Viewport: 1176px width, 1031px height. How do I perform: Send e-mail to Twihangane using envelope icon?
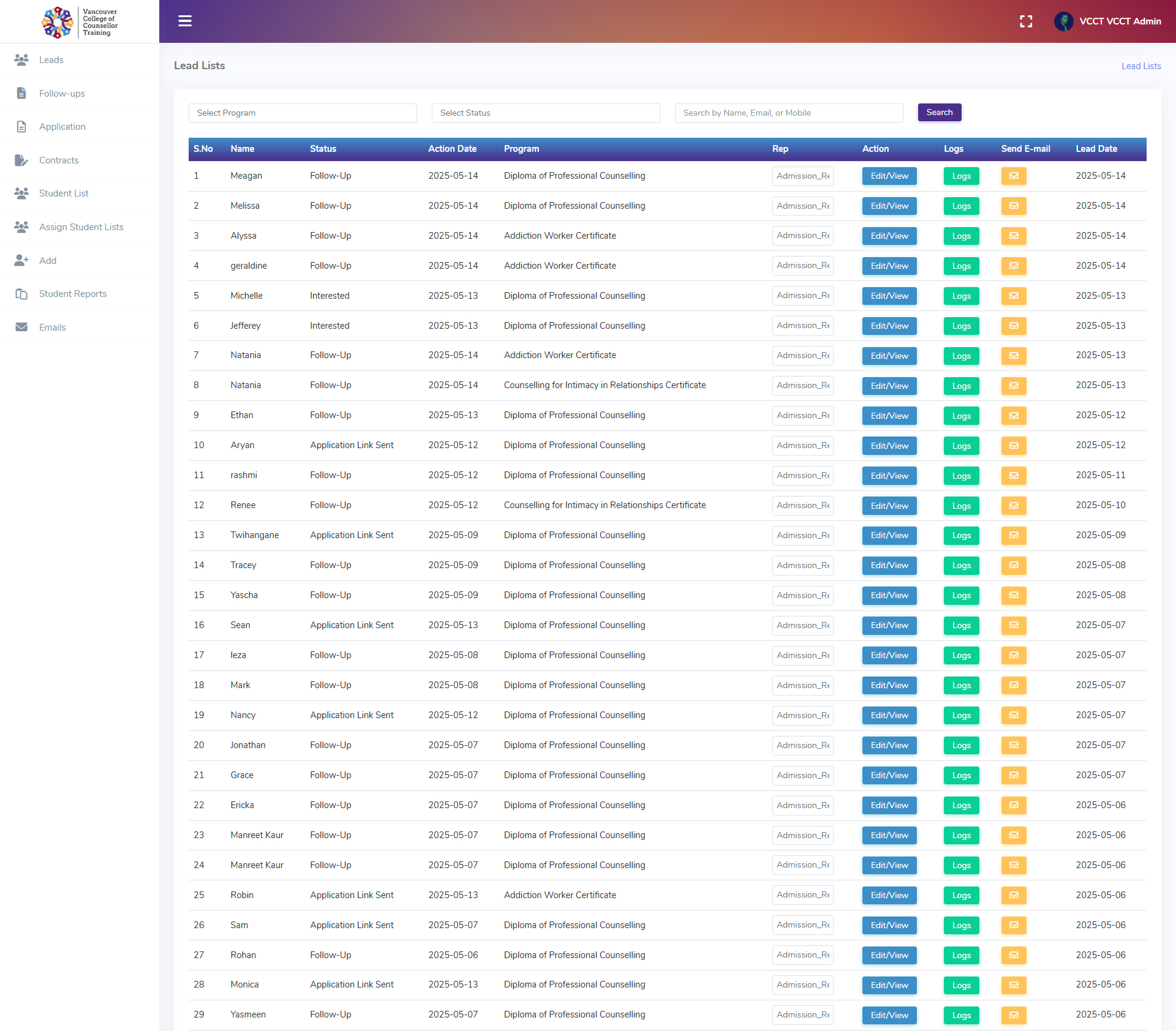(1014, 536)
